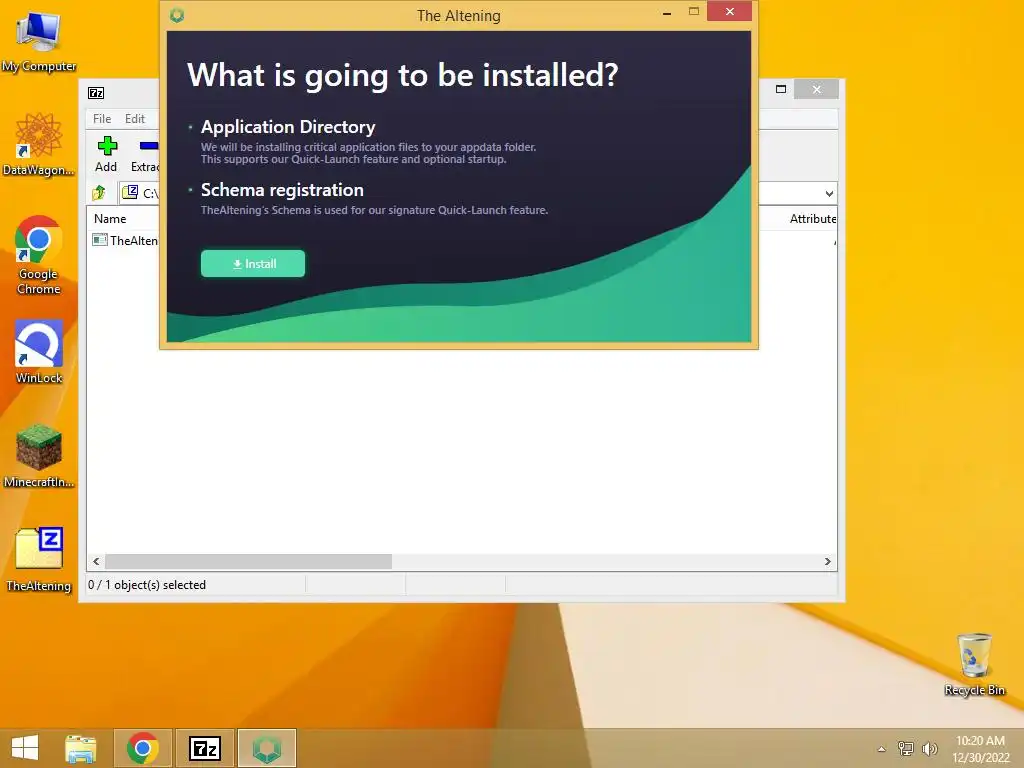Open the Edit menu in 7-Zip

point(135,119)
